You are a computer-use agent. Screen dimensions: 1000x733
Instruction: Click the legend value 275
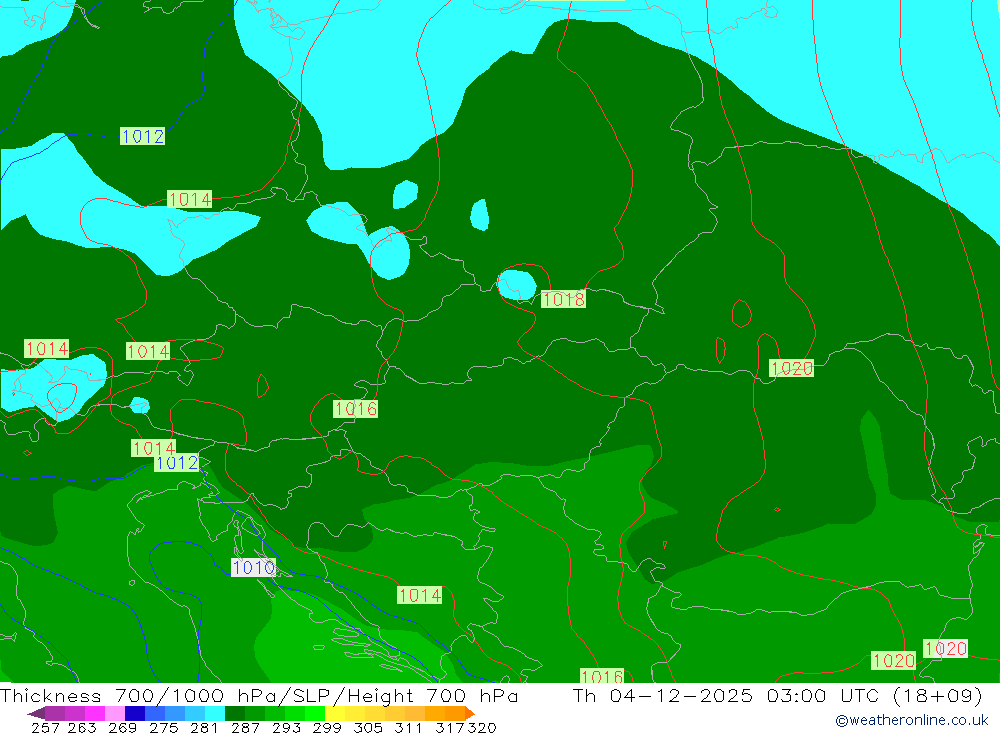pyautogui.click(x=163, y=727)
